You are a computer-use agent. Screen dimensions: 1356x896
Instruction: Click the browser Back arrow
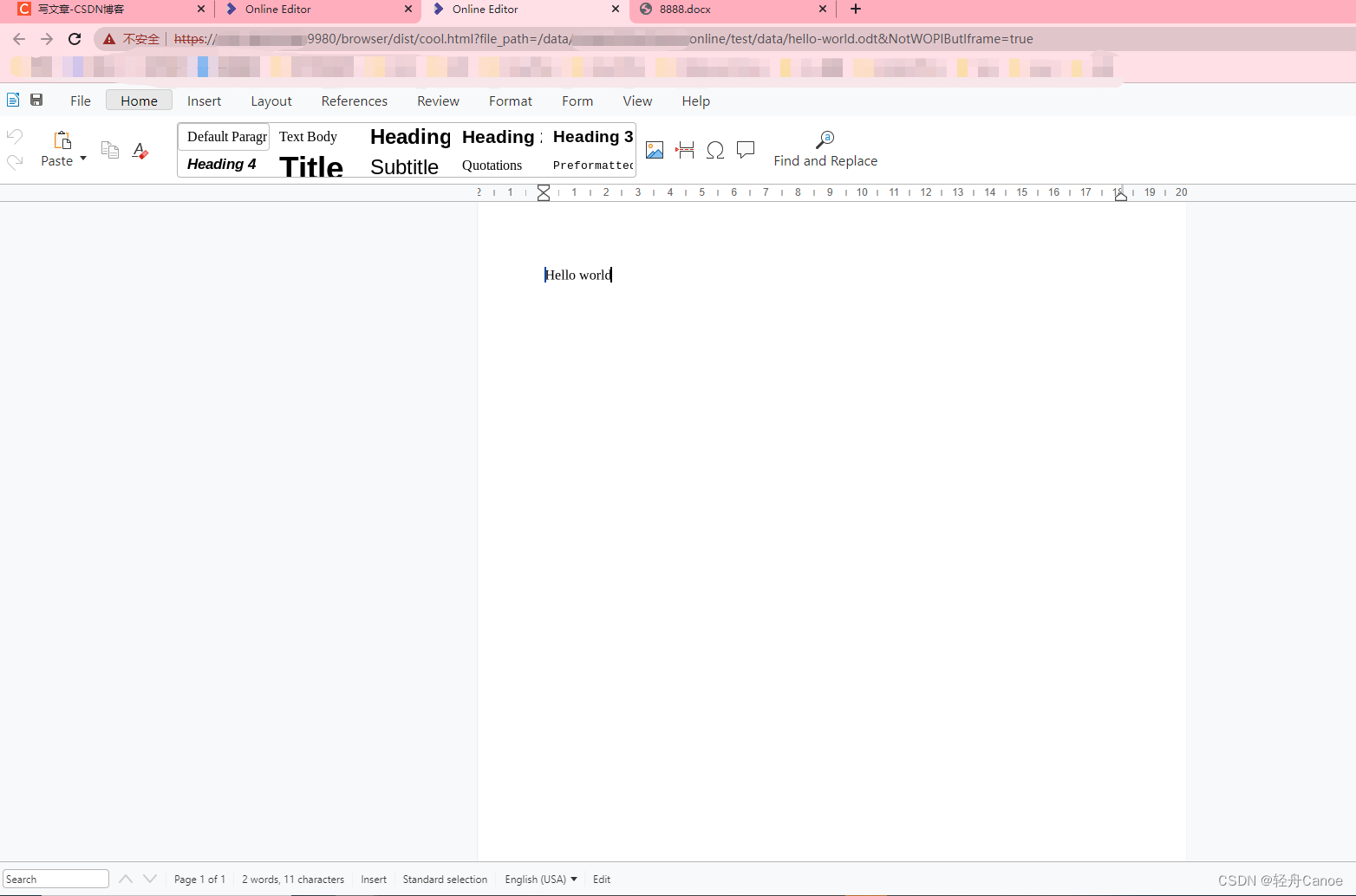pos(19,39)
